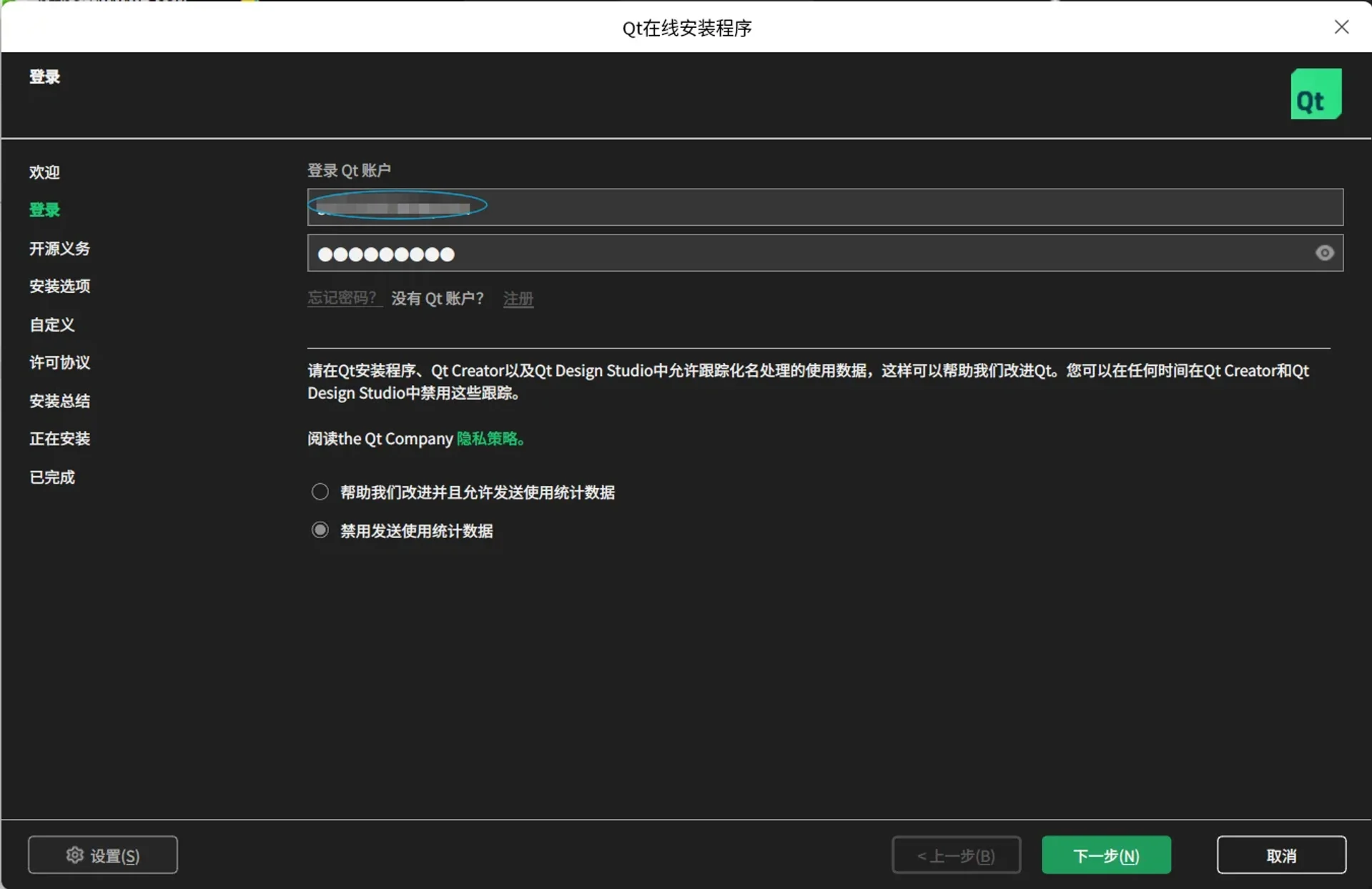
Task: Click the disabled <上一步(B) button
Action: point(956,855)
